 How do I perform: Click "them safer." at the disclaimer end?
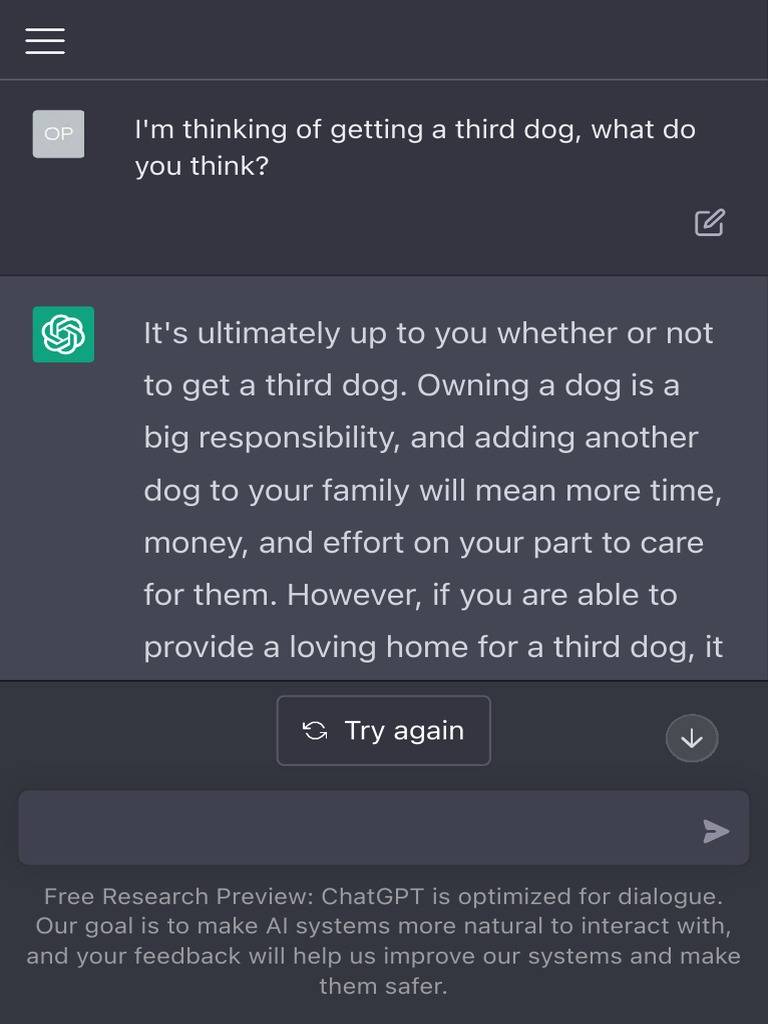coord(383,986)
